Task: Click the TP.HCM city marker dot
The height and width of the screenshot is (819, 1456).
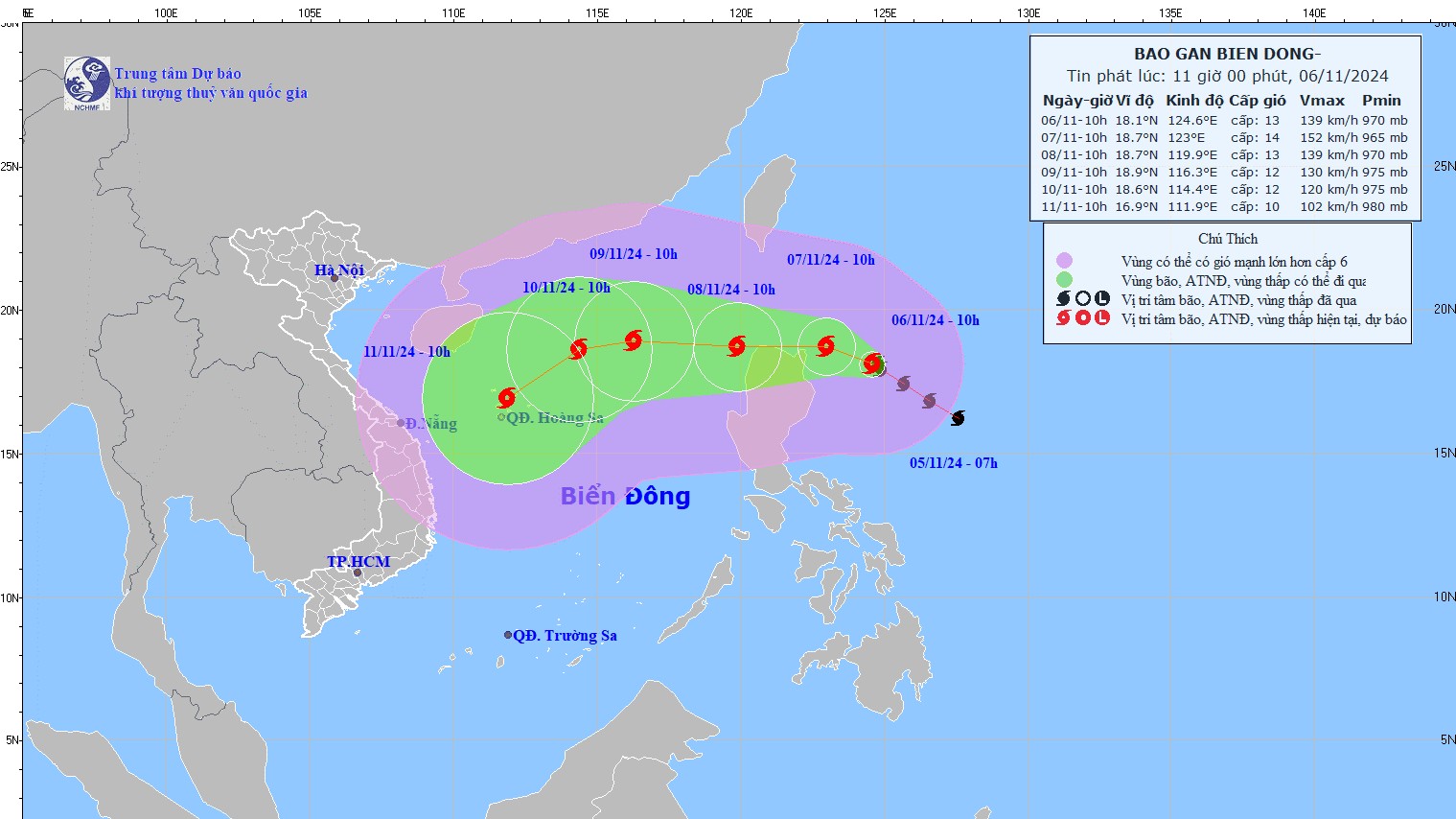Action: coord(358,573)
